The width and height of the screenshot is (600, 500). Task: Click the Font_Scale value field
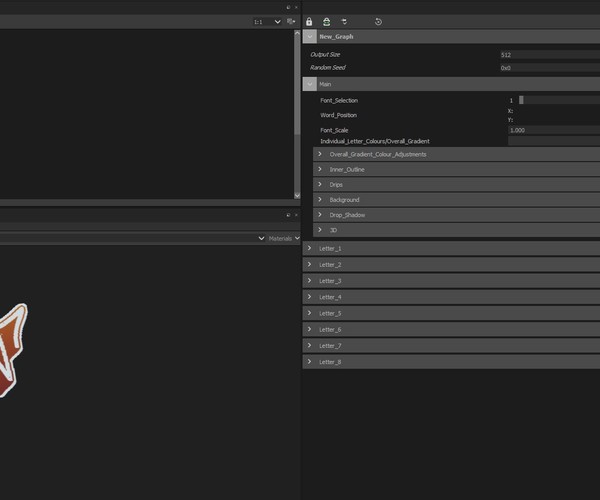(x=554, y=130)
